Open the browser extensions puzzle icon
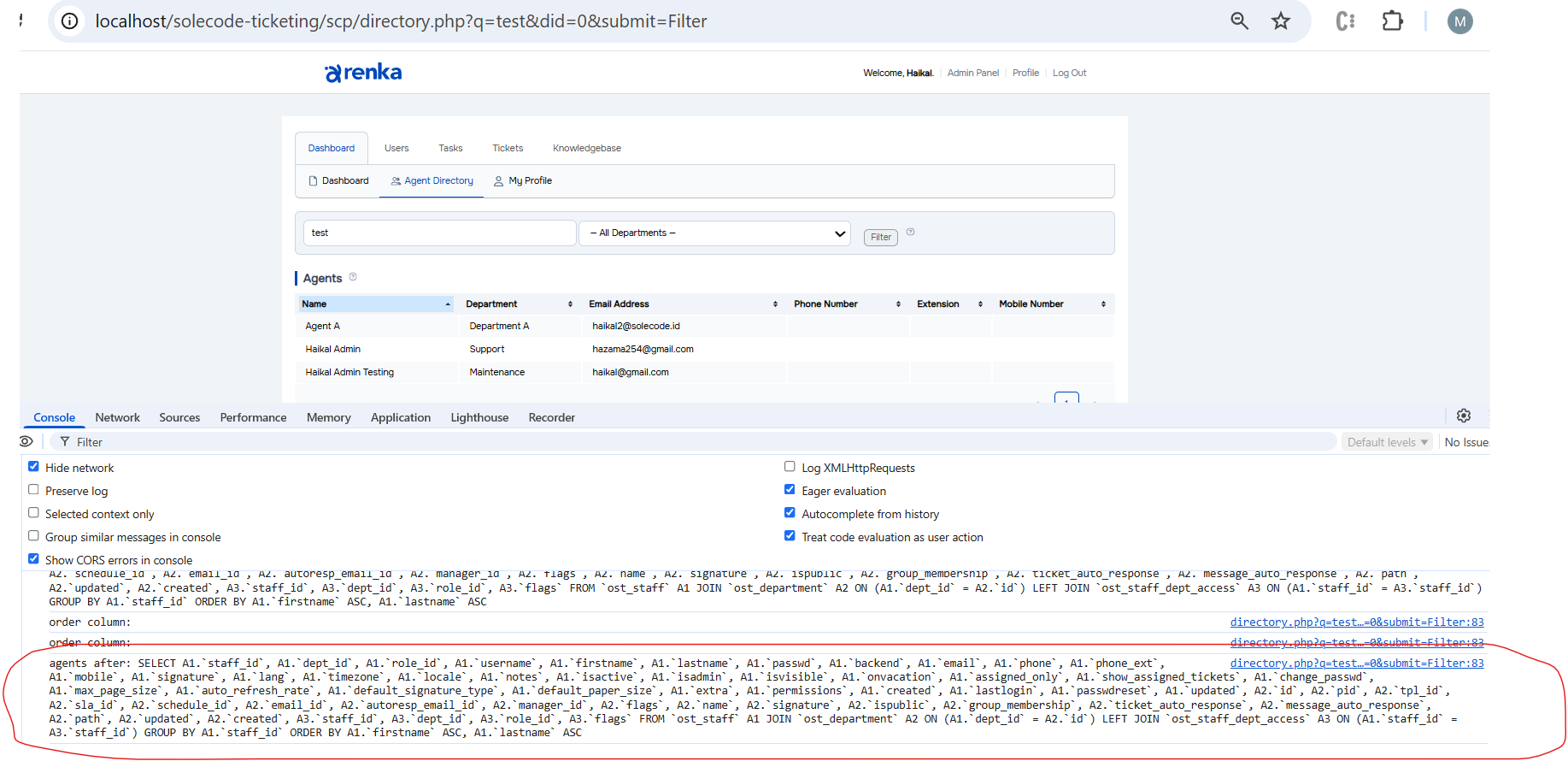Viewport: 1568px width, 761px height. pyautogui.click(x=1392, y=21)
